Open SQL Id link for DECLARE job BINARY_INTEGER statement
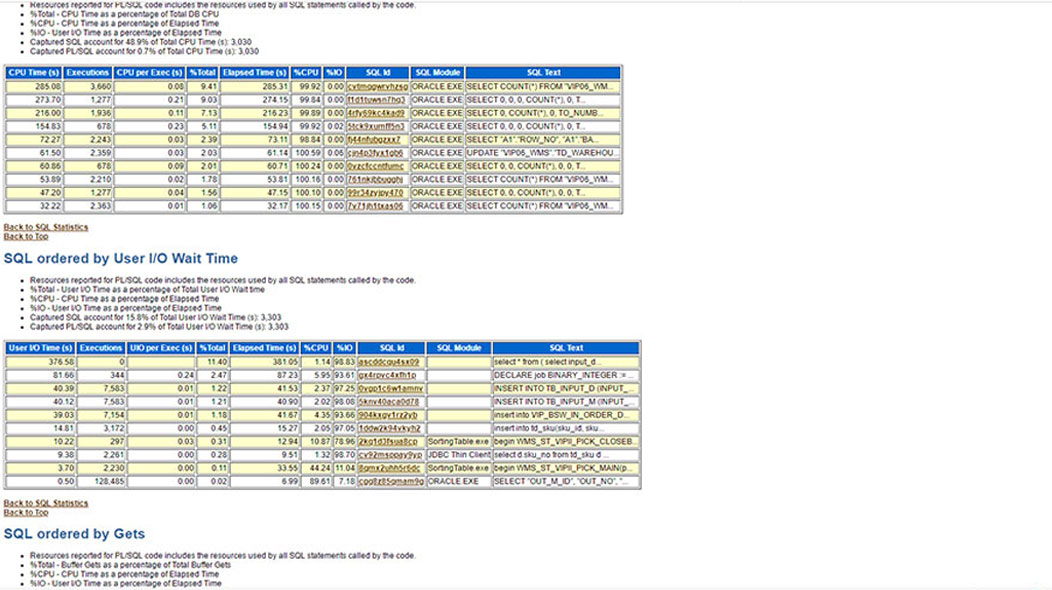The width and height of the screenshot is (1052, 590). click(388, 375)
